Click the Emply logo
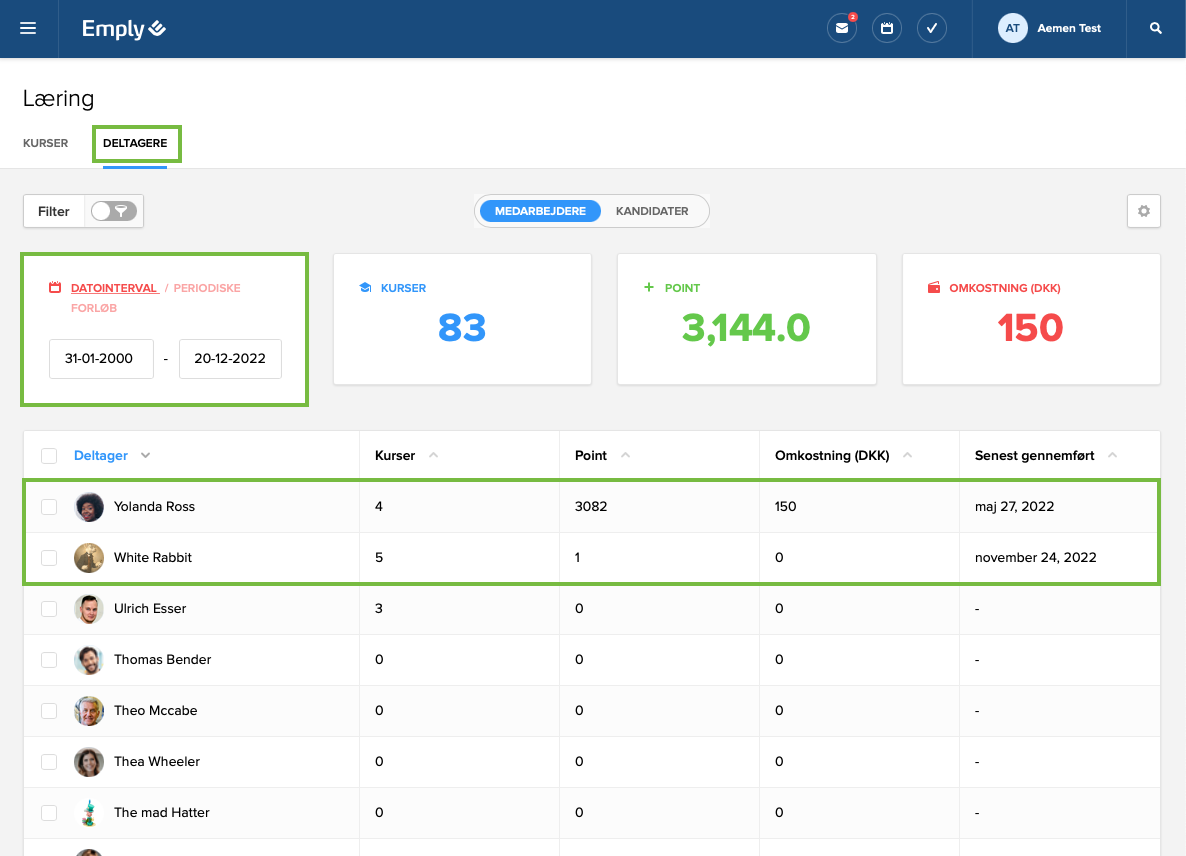 click(124, 29)
